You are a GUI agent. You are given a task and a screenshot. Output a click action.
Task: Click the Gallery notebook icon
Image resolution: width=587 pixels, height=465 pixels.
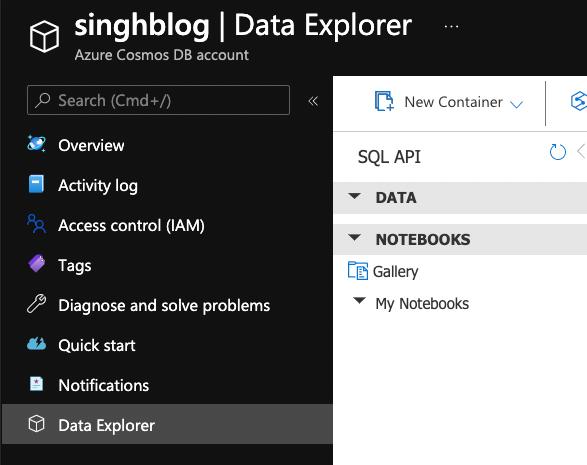point(358,270)
